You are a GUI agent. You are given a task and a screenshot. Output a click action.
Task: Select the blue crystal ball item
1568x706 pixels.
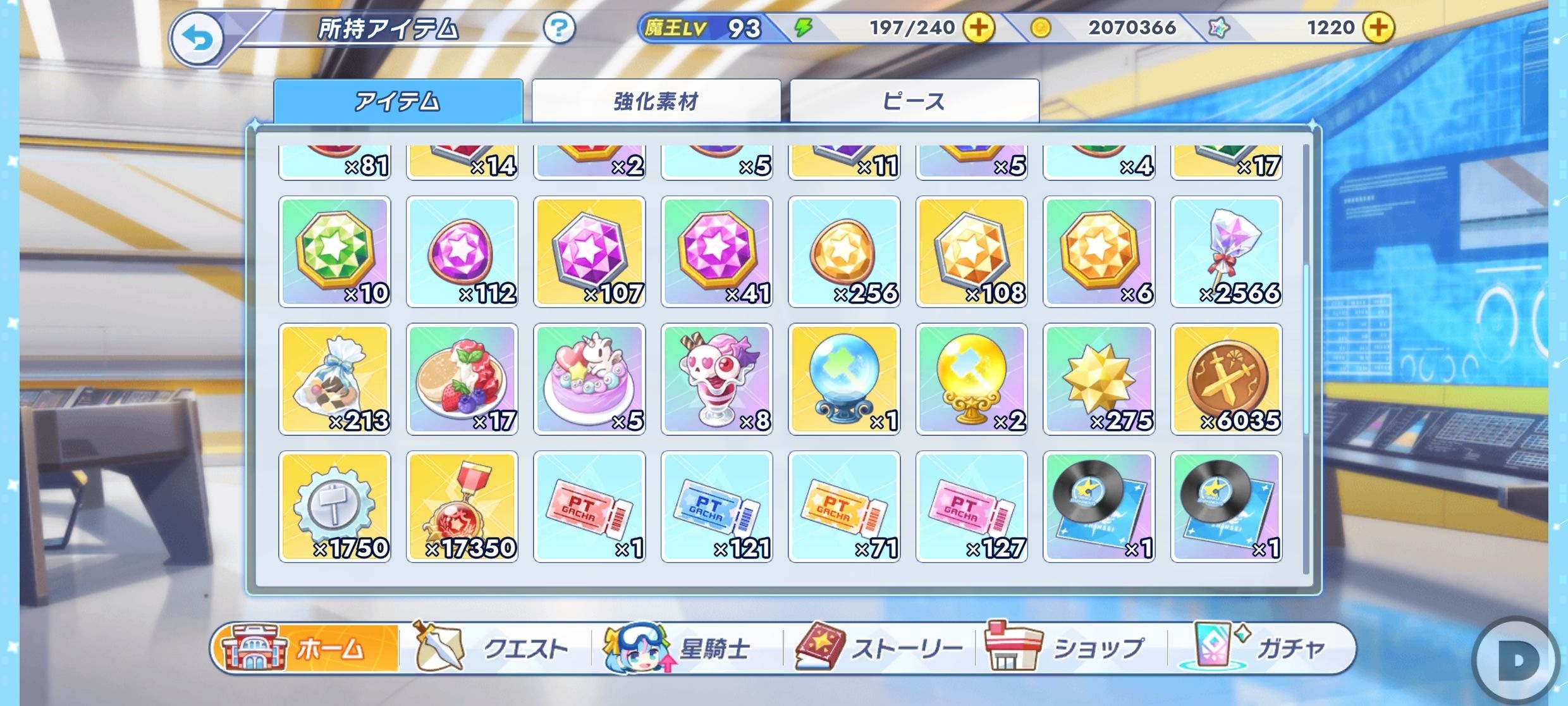coord(844,379)
